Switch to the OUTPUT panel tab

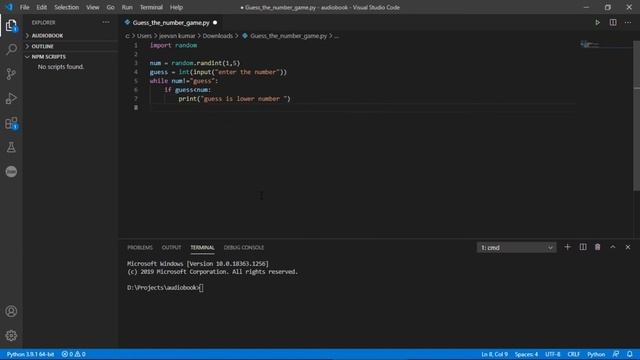click(x=171, y=247)
